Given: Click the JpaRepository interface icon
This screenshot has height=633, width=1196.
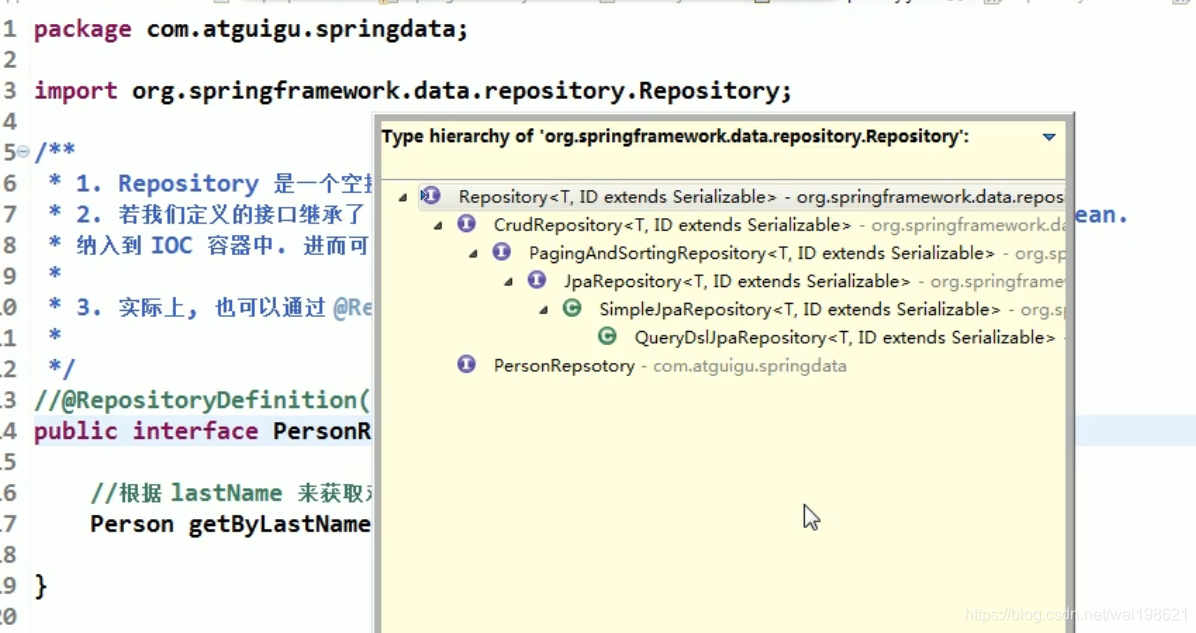Looking at the screenshot, I should [536, 281].
